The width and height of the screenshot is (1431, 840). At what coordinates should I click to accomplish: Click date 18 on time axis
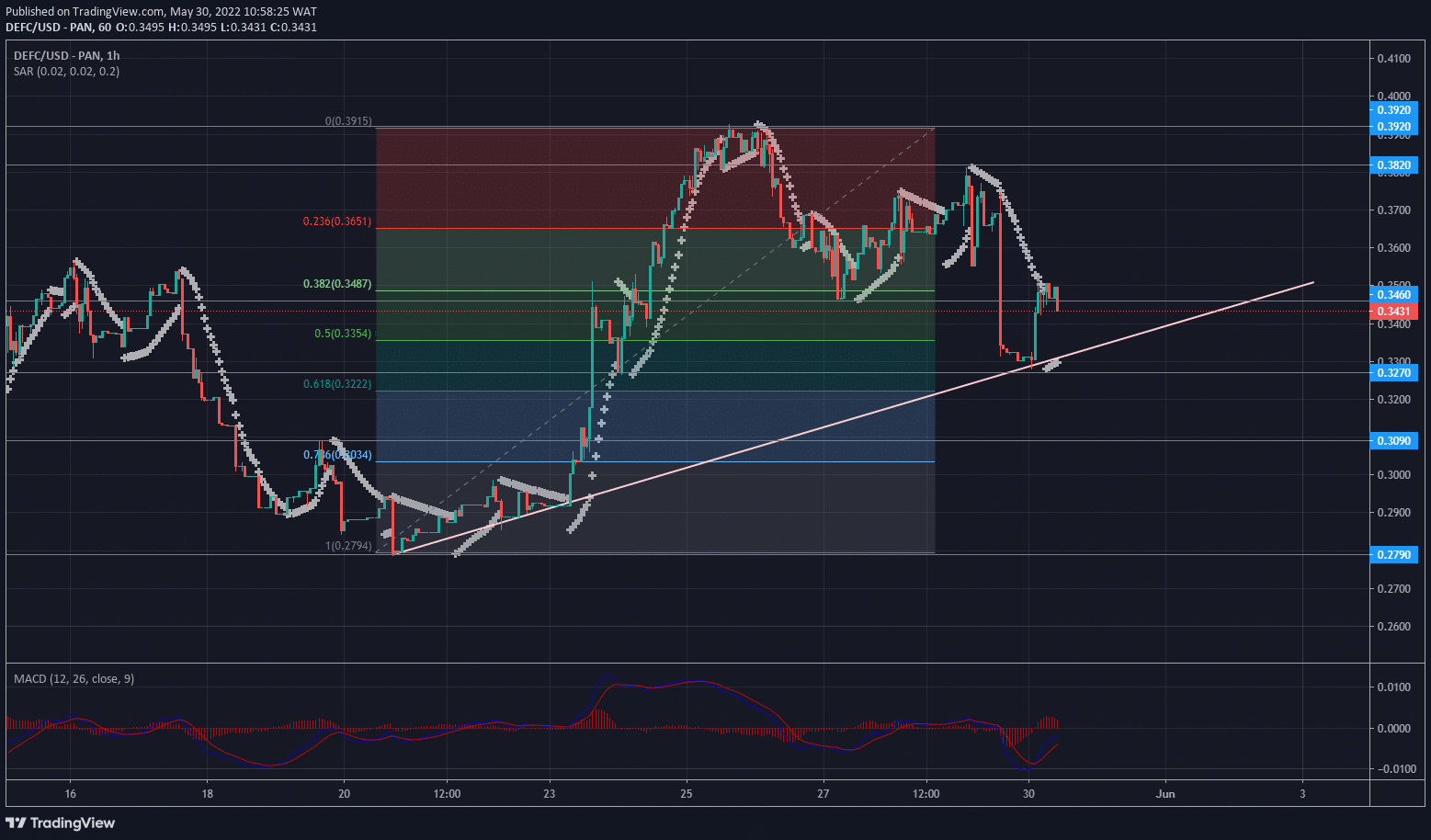point(208,794)
